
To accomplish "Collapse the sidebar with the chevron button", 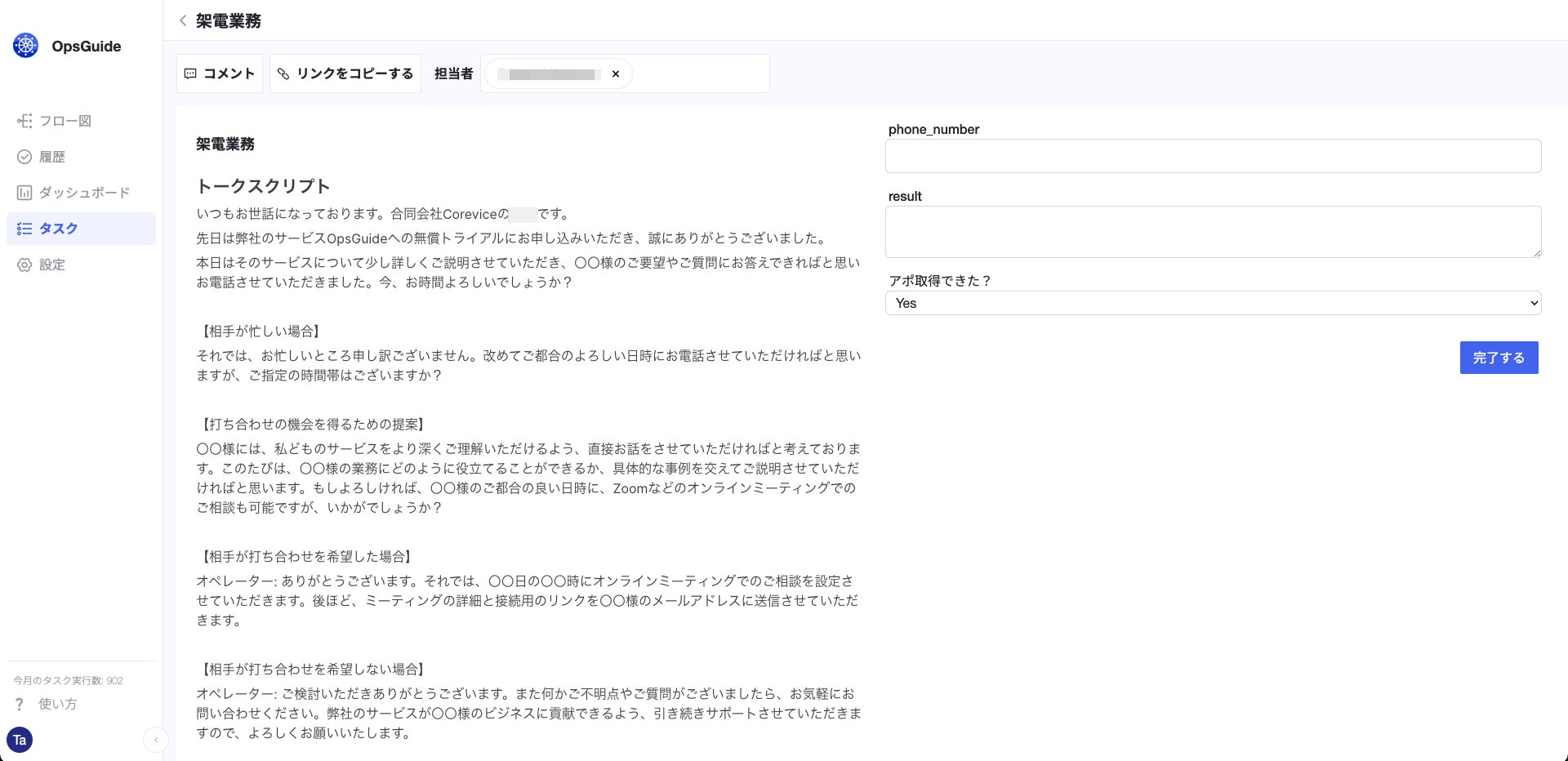I will click(x=155, y=740).
